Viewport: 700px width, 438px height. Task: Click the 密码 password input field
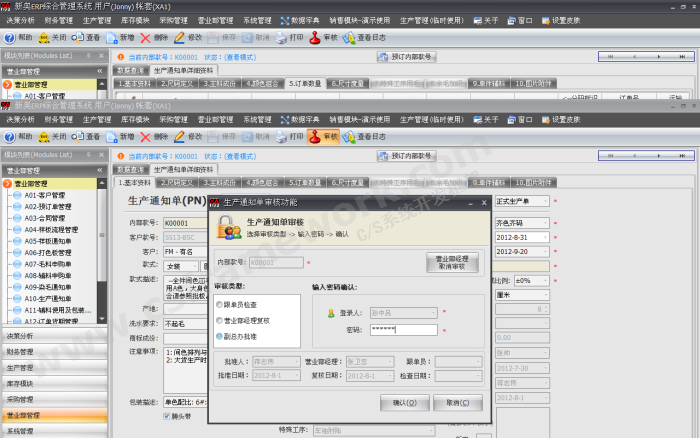[402, 329]
